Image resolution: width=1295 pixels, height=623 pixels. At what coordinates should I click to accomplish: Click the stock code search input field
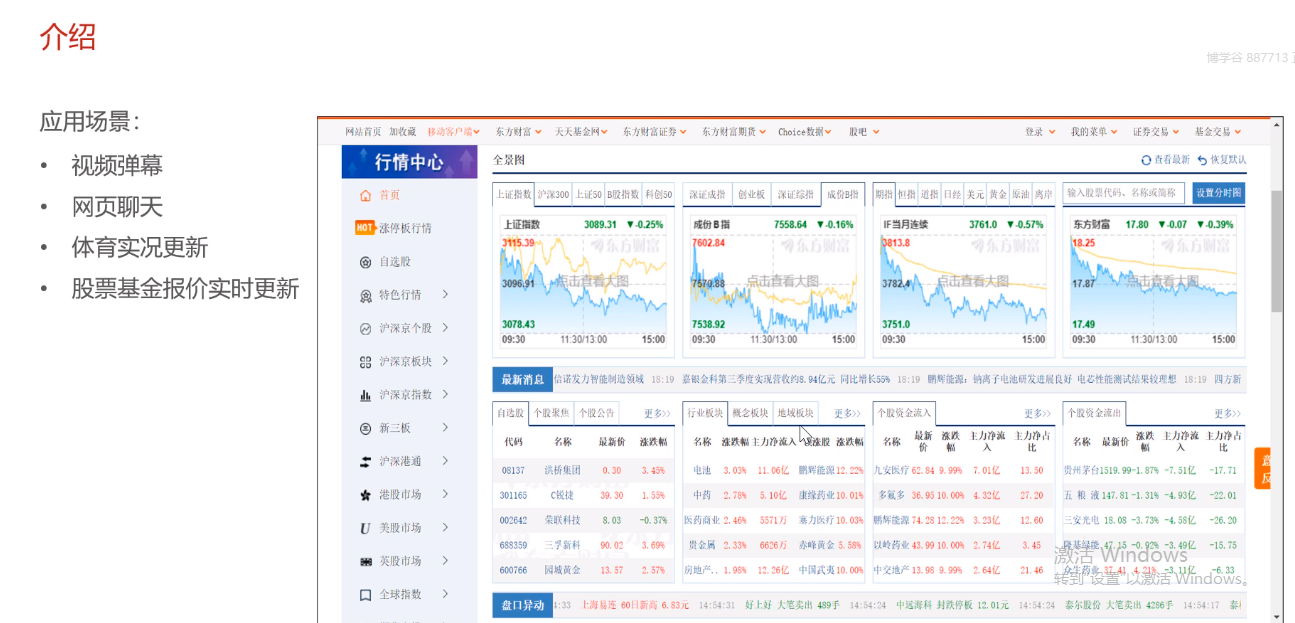click(x=1124, y=193)
